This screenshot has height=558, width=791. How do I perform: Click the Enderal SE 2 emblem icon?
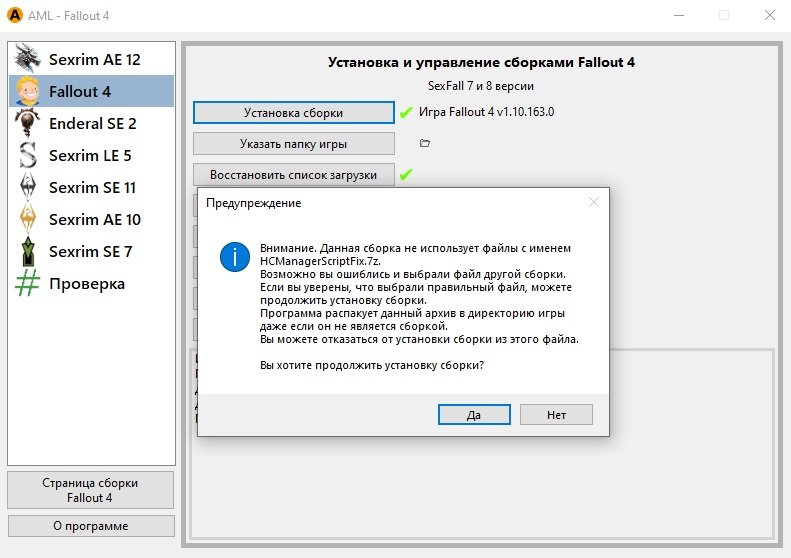28,123
